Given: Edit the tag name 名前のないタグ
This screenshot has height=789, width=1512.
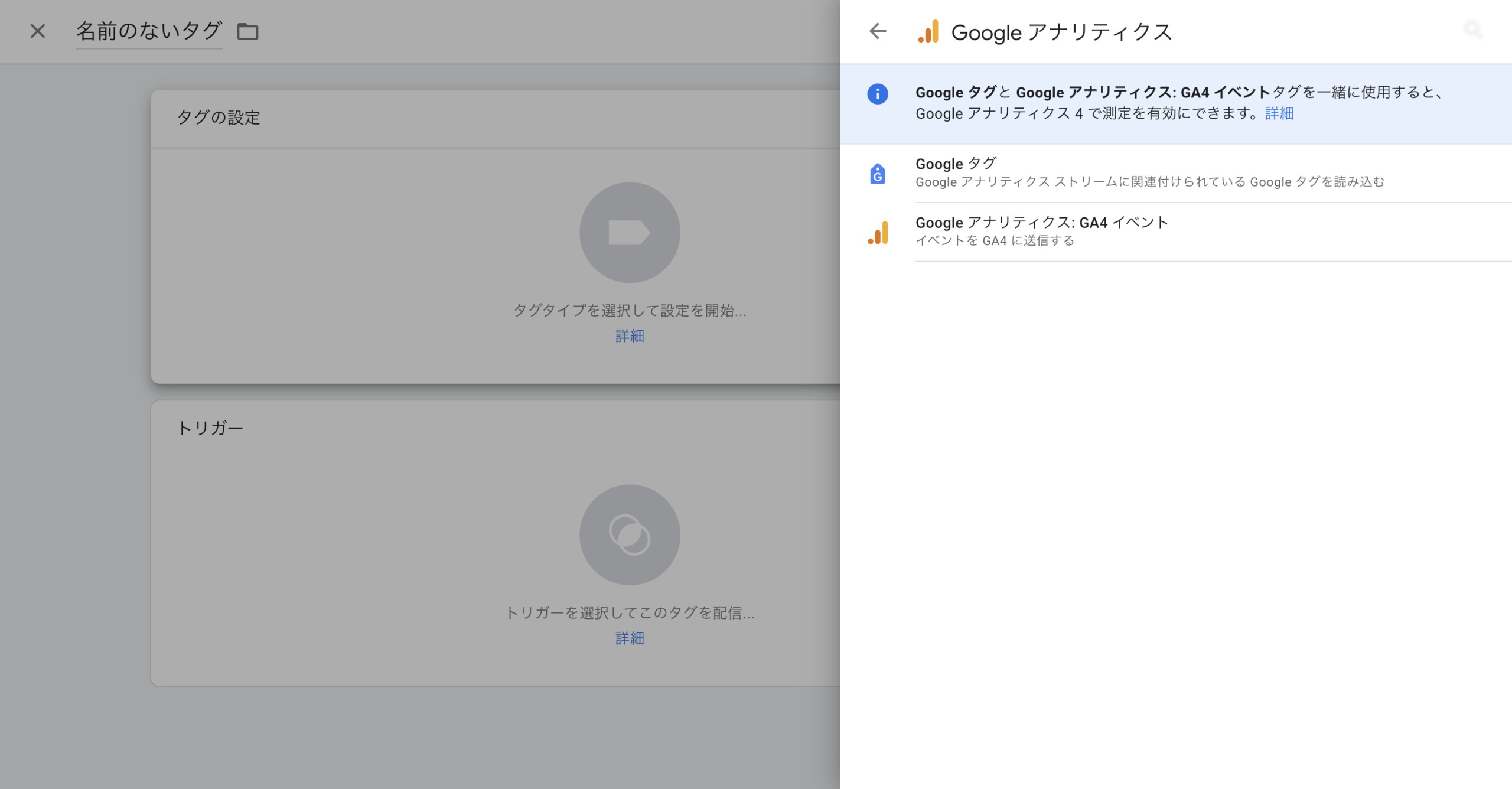Looking at the screenshot, I should click(149, 31).
